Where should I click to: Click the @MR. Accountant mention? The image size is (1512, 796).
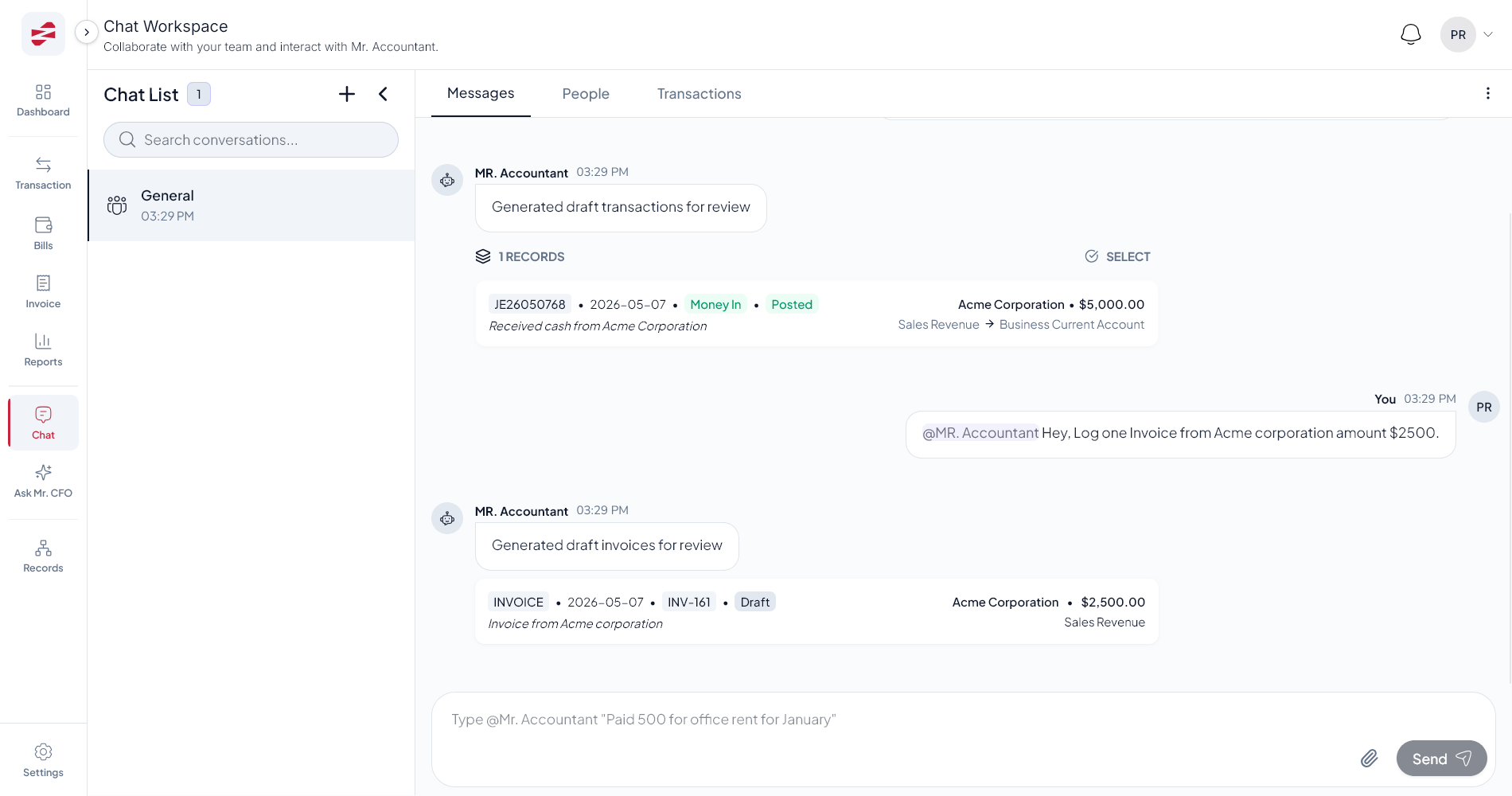pos(980,433)
